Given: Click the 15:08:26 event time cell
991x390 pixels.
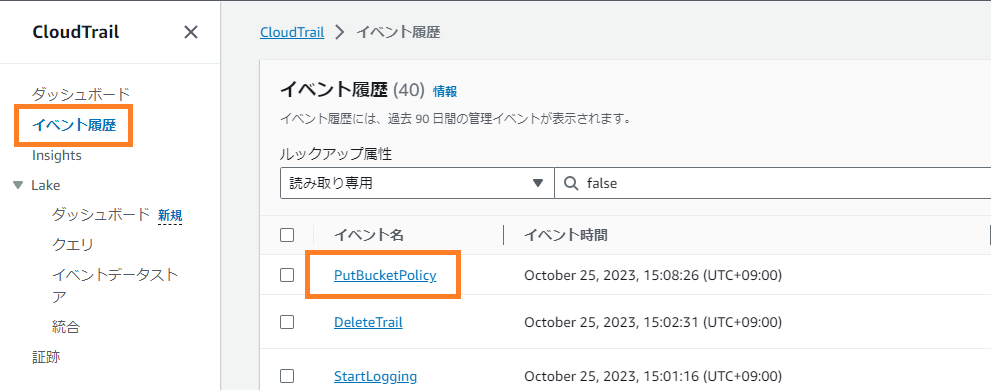Looking at the screenshot, I should click(653, 275).
